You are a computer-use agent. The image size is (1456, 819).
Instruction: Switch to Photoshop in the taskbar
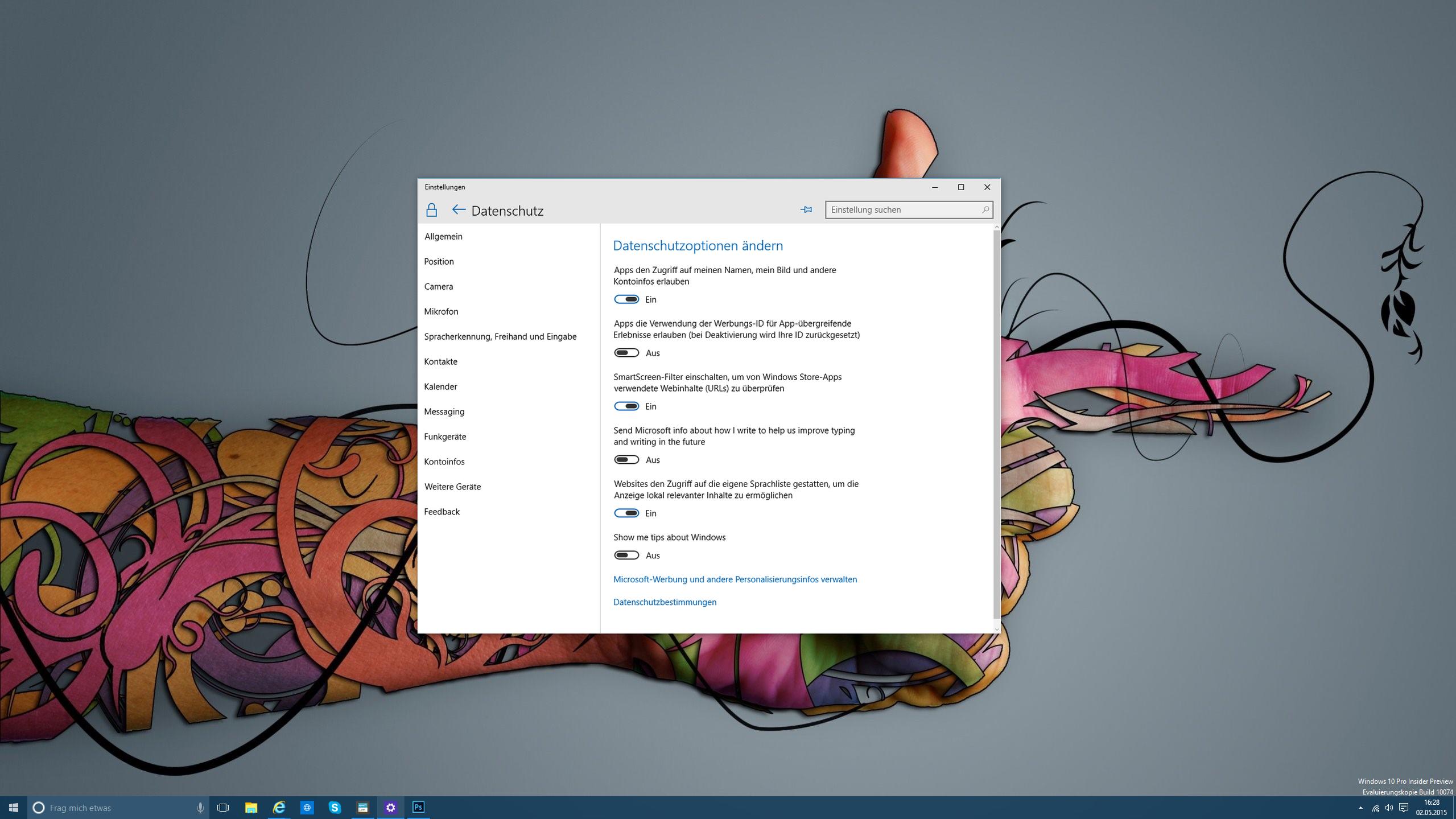[x=418, y=808]
